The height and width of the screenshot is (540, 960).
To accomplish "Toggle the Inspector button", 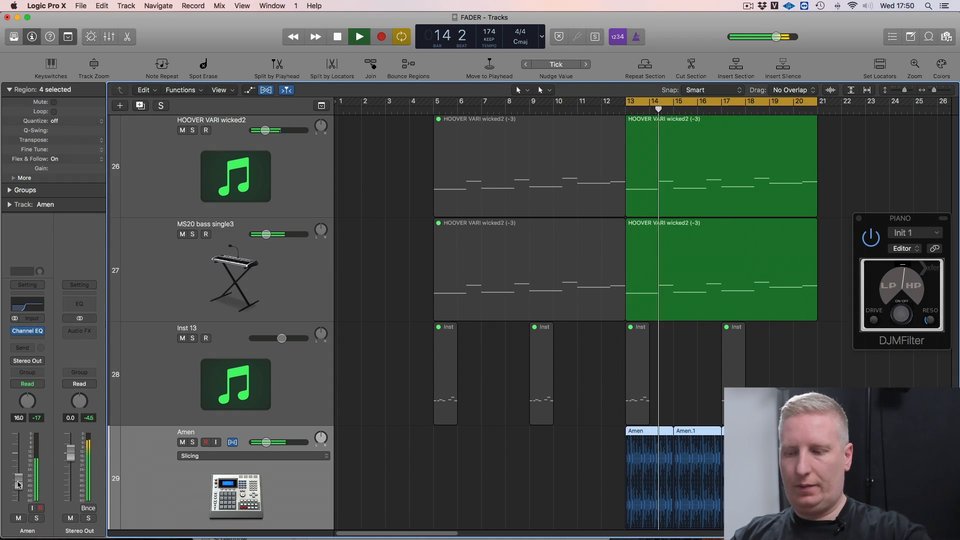I will tap(32, 37).
